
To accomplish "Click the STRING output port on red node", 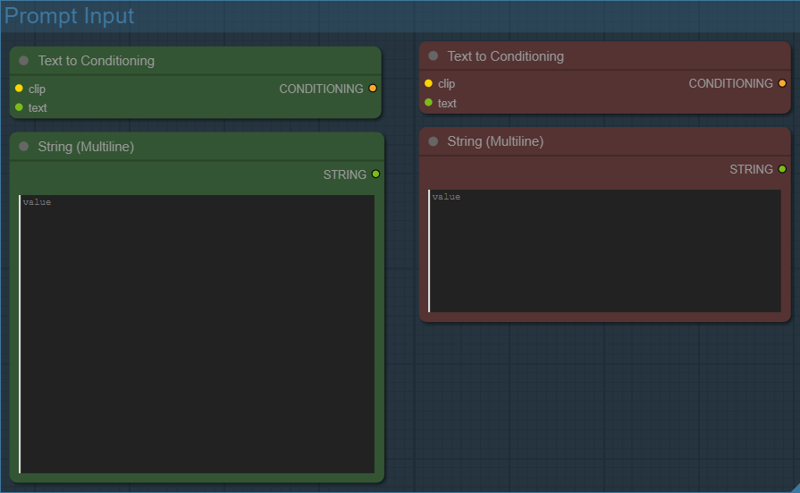I will pyautogui.click(x=782, y=170).
